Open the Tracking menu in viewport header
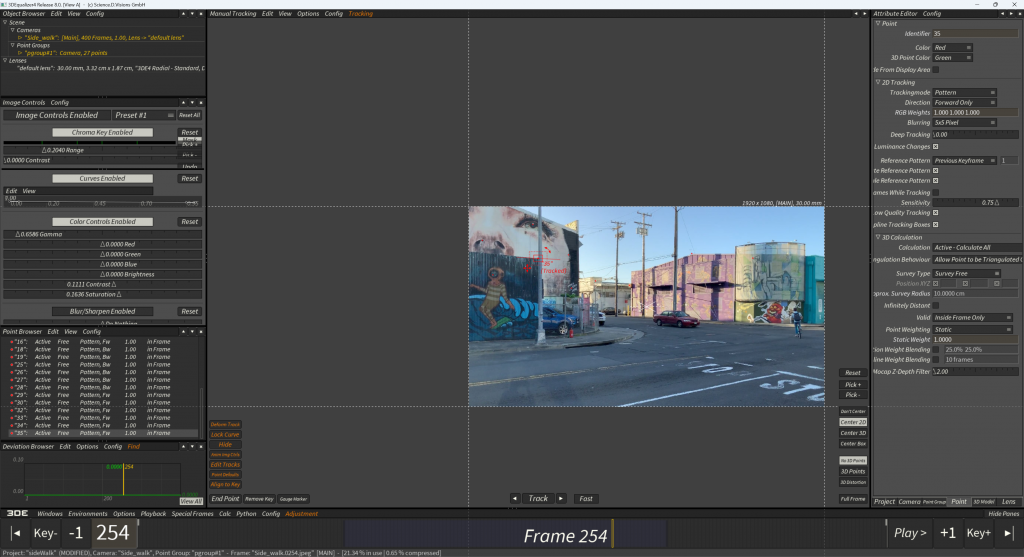The height and width of the screenshot is (557, 1024). point(360,14)
